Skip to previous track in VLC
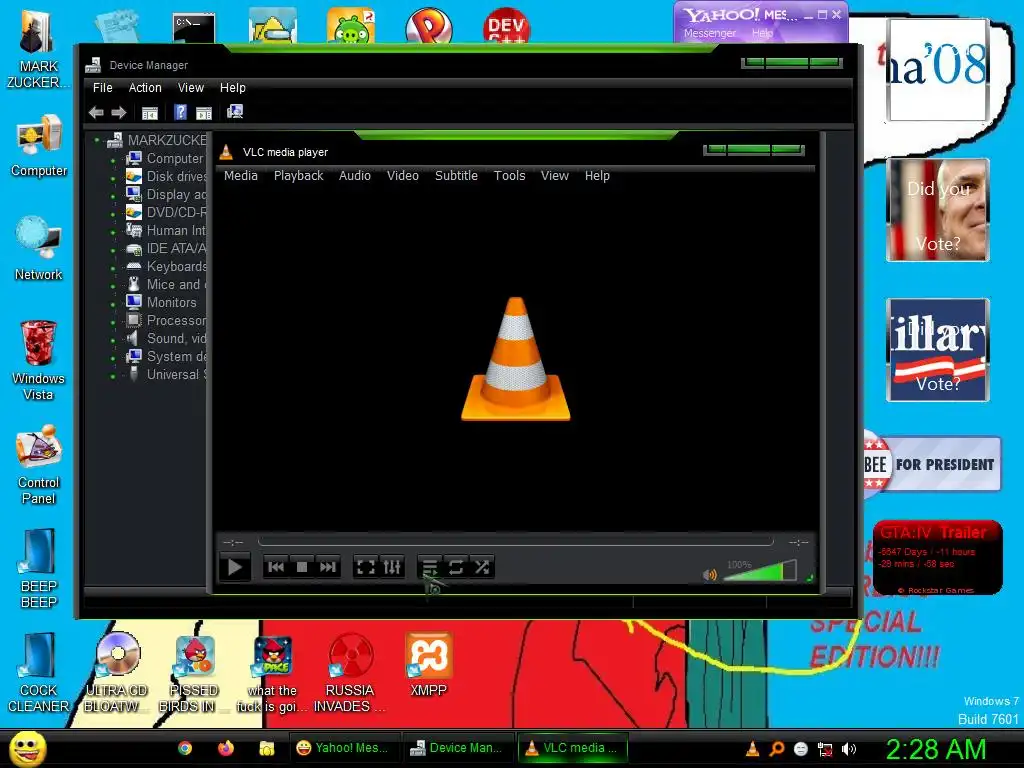This screenshot has height=768, width=1024. tap(276, 567)
